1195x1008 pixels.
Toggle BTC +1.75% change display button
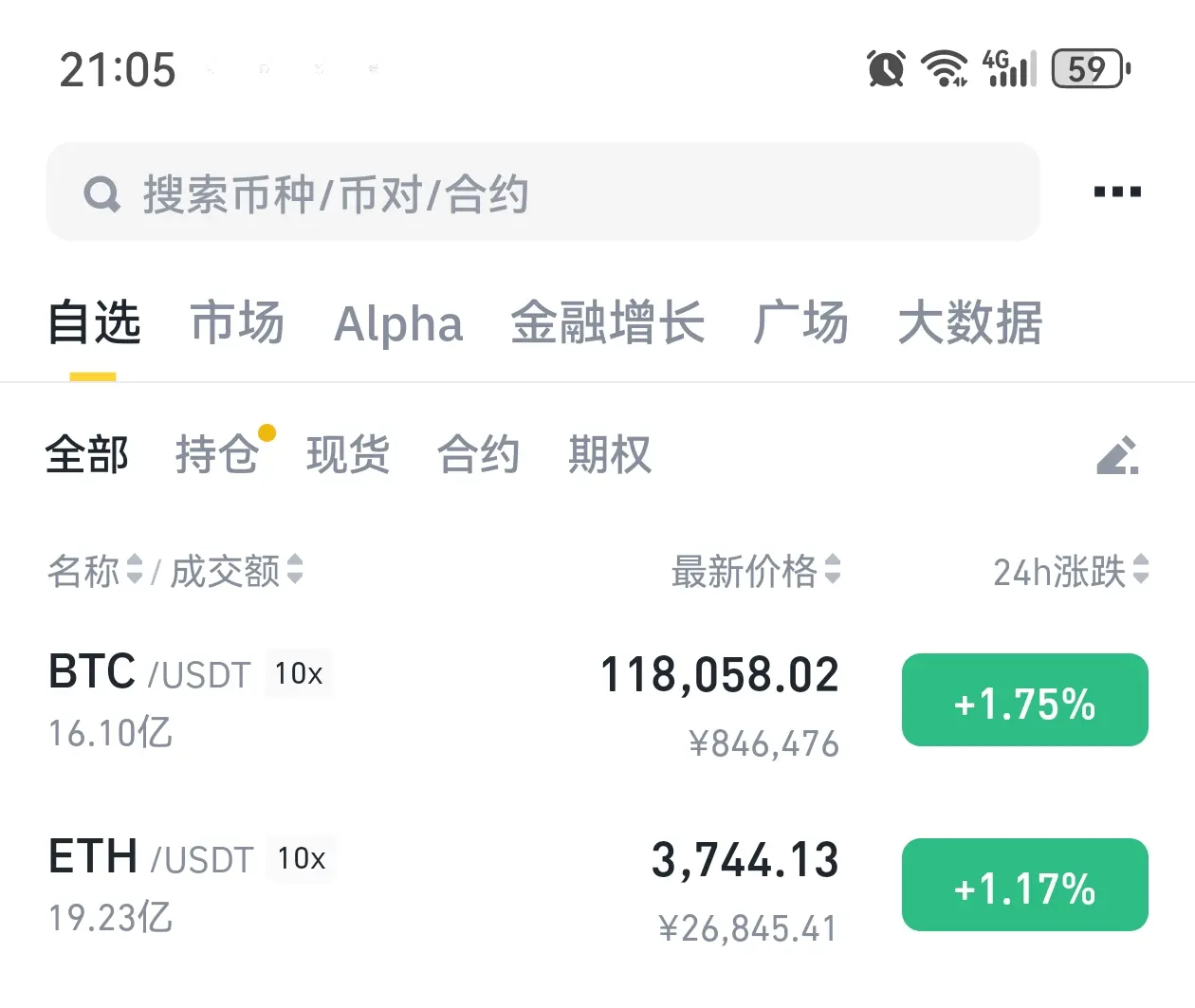(1025, 700)
